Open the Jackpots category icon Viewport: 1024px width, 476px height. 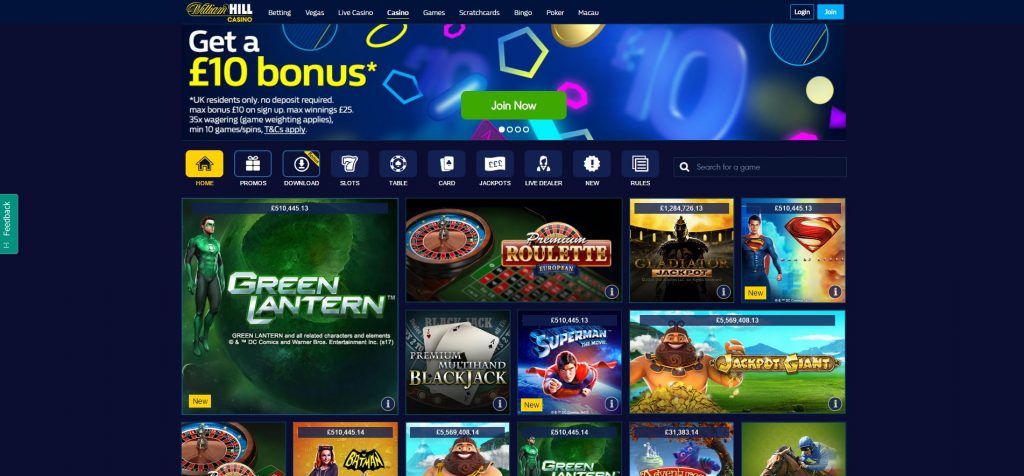pos(495,164)
